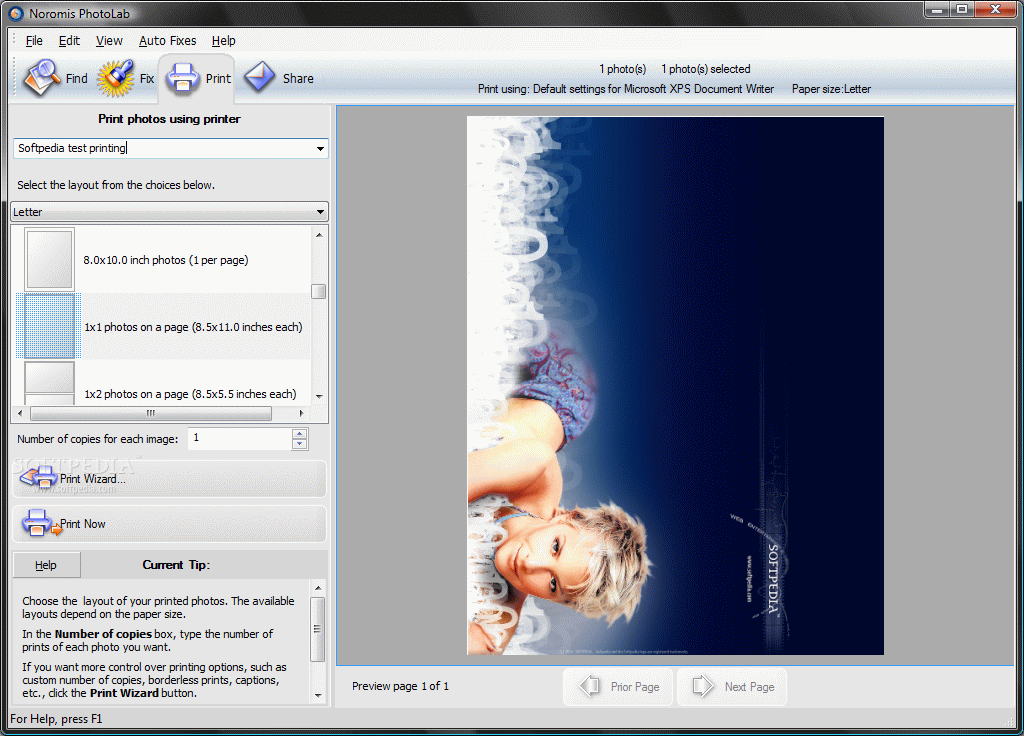Image resolution: width=1024 pixels, height=736 pixels.
Task: Select the 1x2 photos layout thumbnail
Action: tap(50, 383)
